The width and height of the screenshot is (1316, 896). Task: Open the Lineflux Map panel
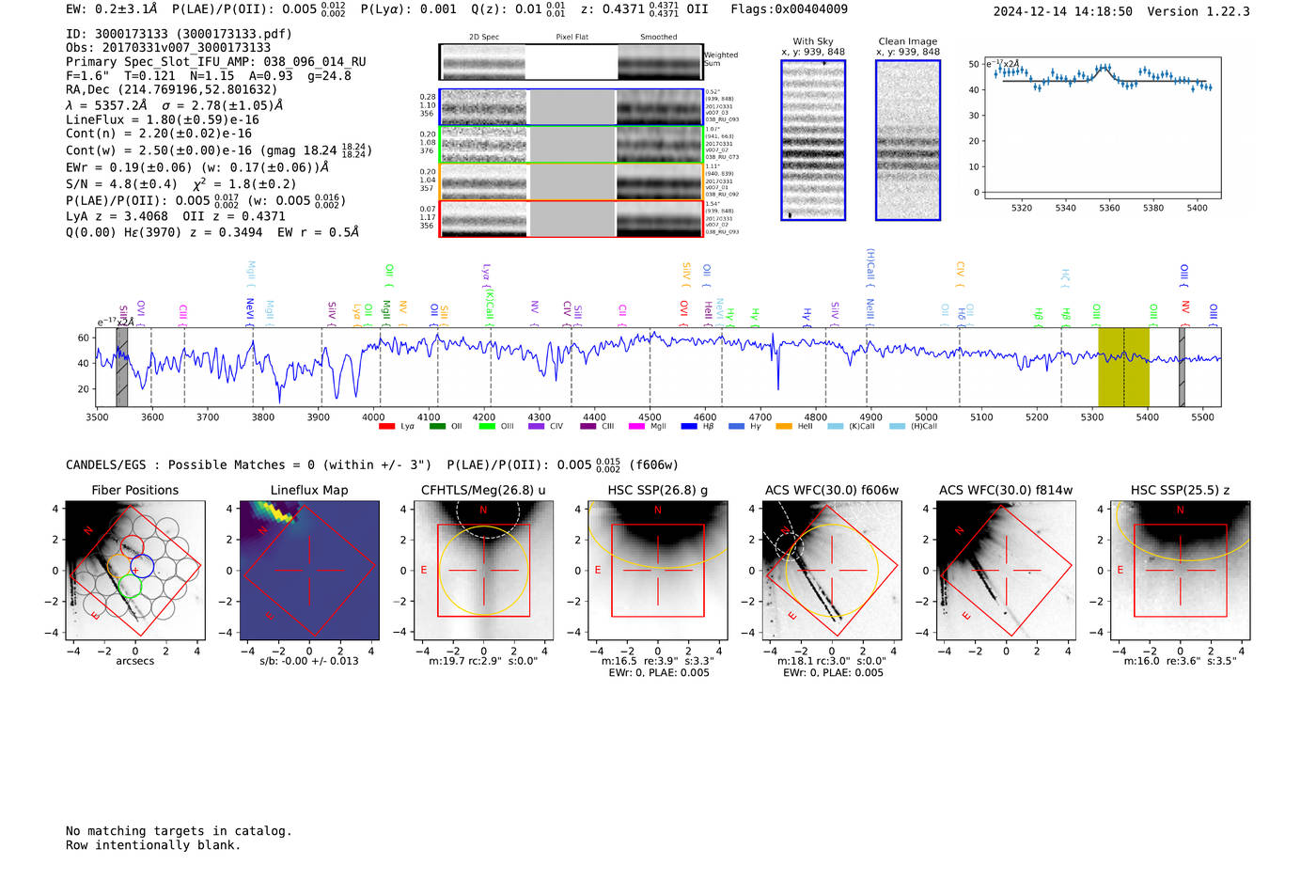(309, 571)
